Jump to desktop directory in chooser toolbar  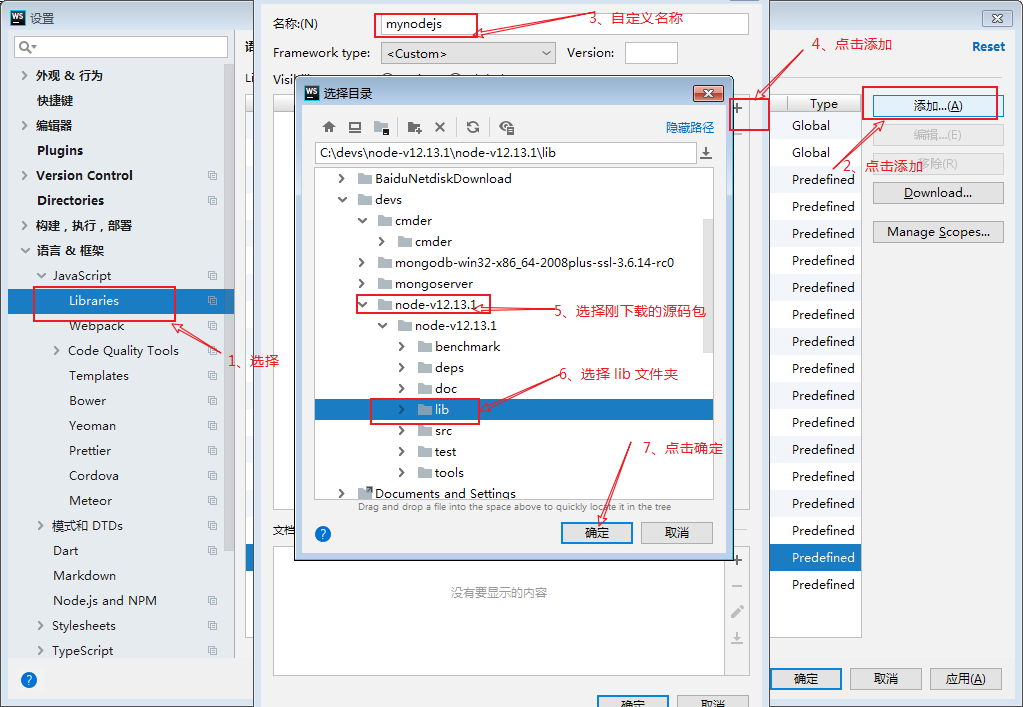[355, 127]
